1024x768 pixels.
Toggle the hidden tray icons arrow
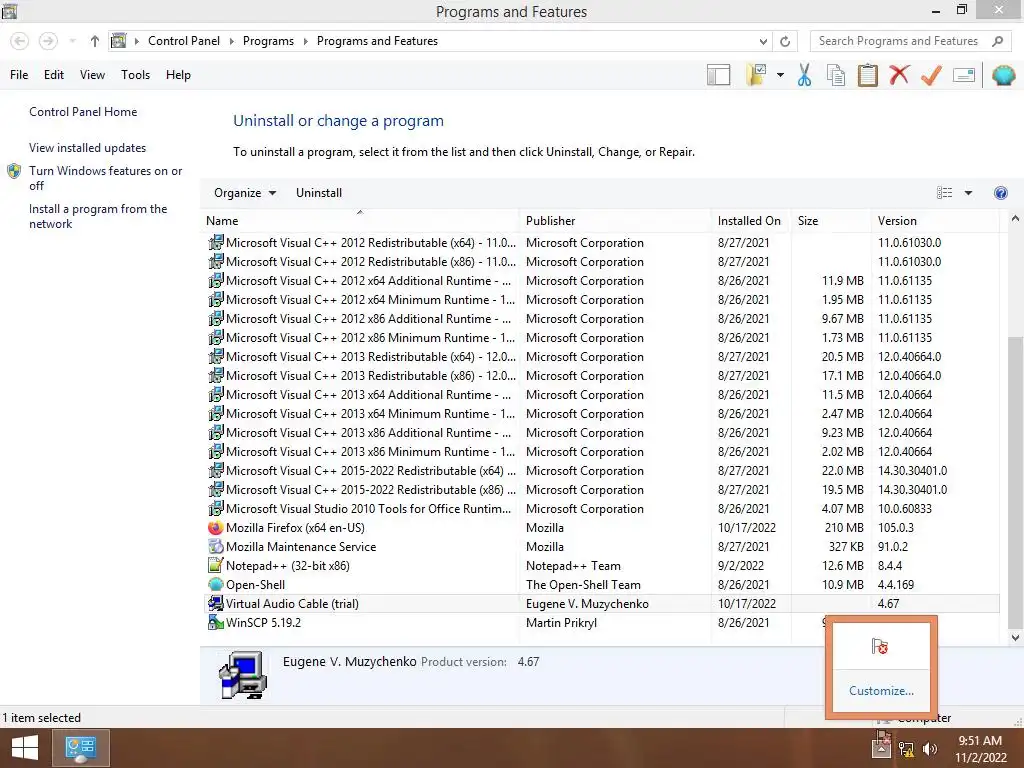(881, 748)
